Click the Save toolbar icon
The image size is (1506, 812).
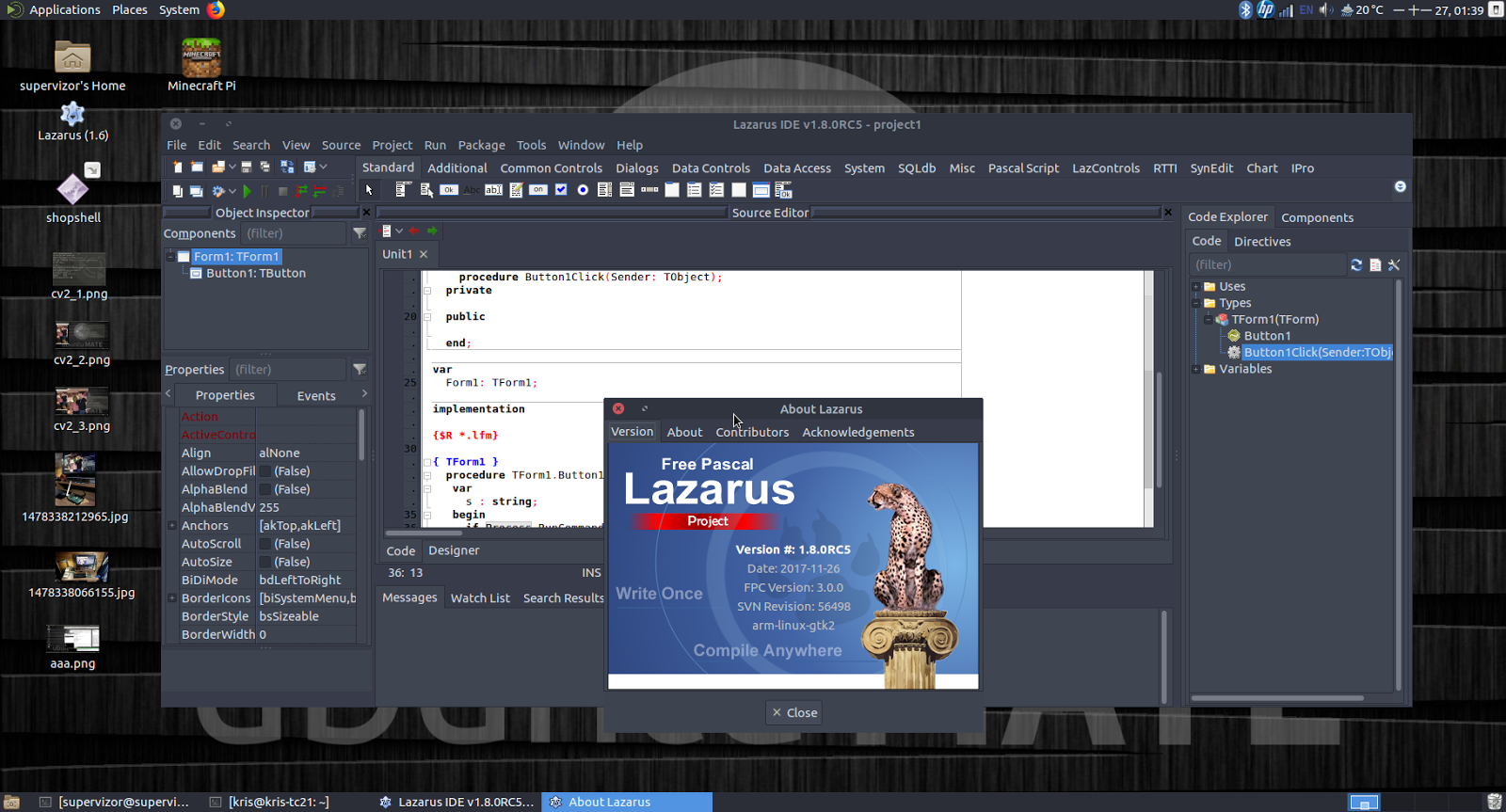tap(247, 167)
